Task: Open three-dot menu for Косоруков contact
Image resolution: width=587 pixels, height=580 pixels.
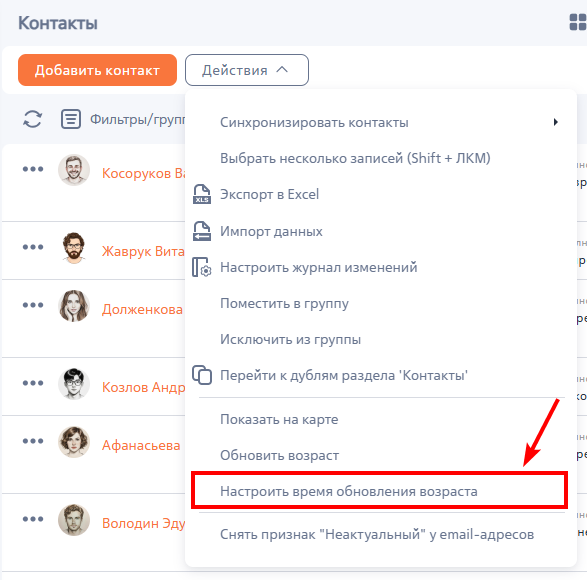Action: pyautogui.click(x=33, y=169)
